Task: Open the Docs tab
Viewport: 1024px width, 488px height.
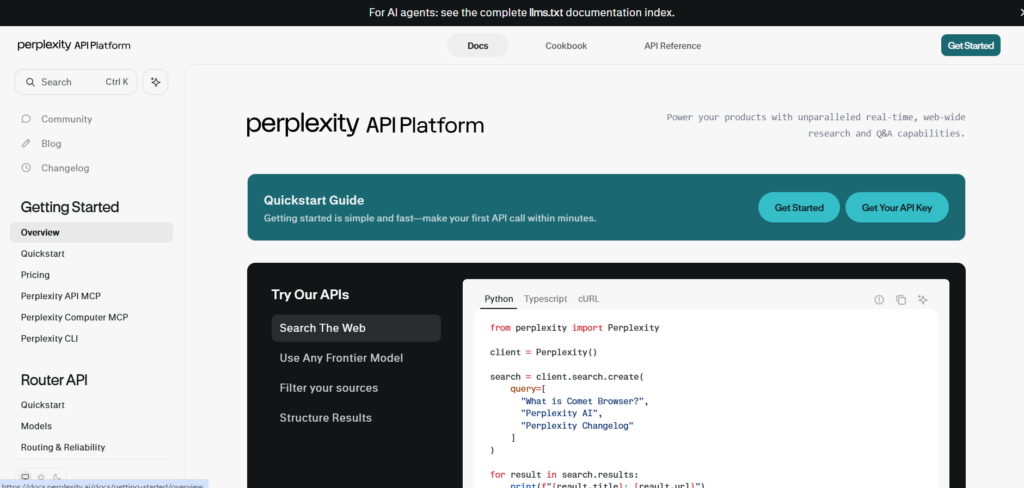Action: tap(477, 46)
